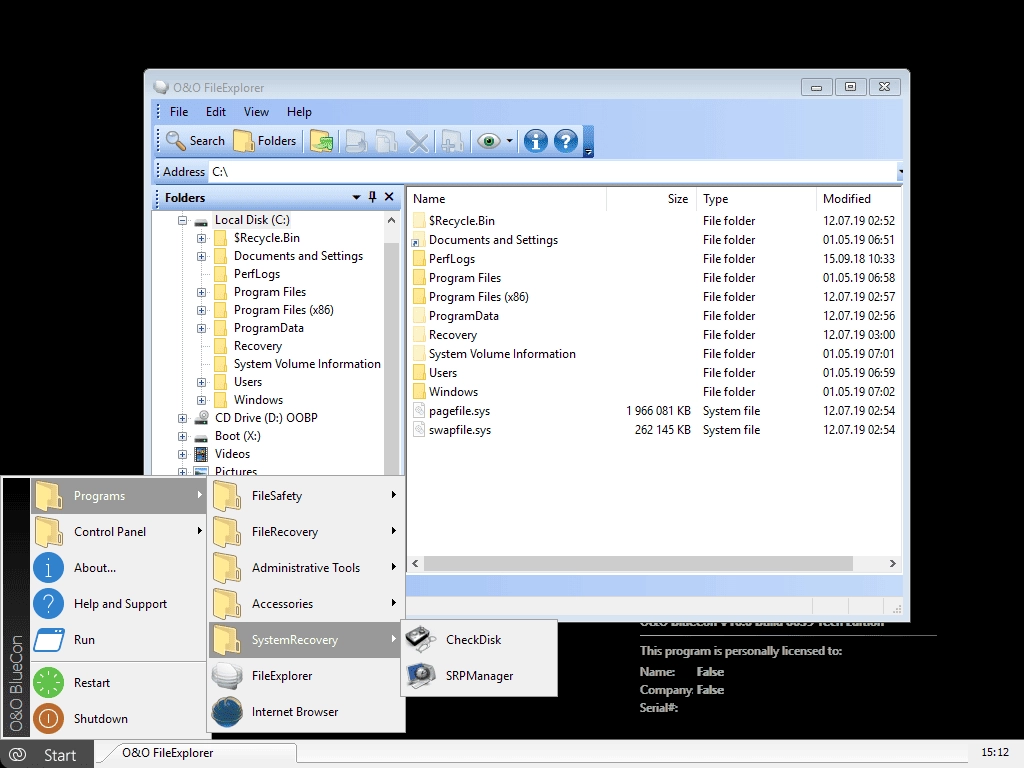The width and height of the screenshot is (1024, 768).
Task: Sort by the Size column header
Action: point(650,199)
